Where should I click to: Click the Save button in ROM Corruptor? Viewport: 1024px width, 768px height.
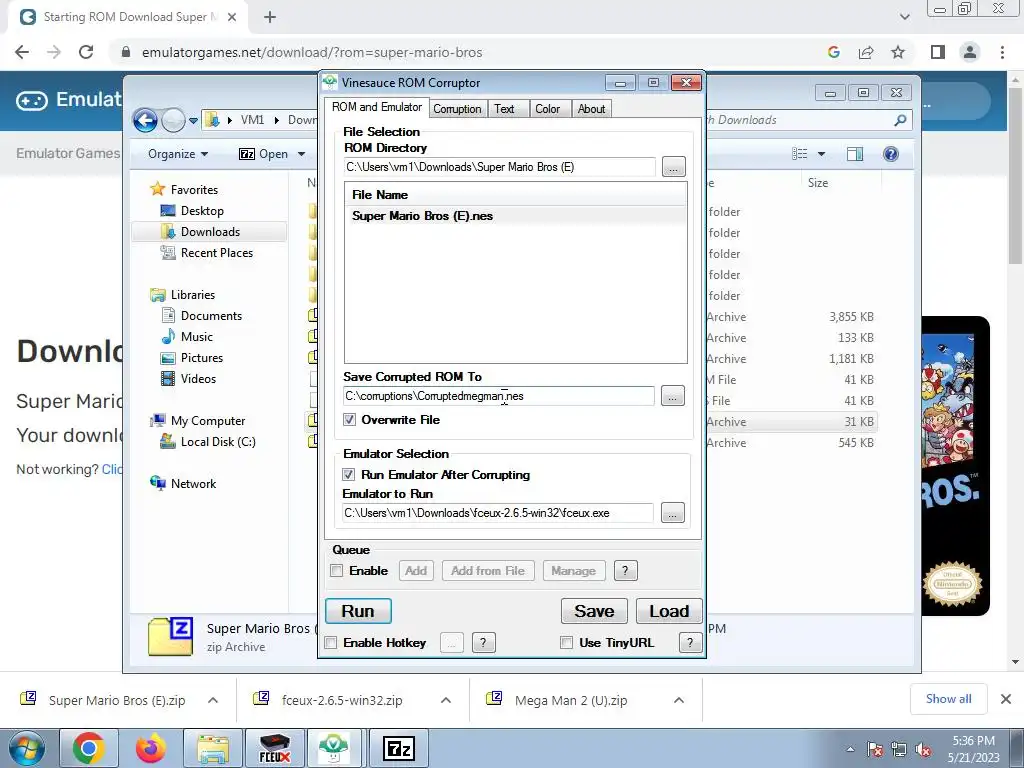pyautogui.click(x=594, y=611)
